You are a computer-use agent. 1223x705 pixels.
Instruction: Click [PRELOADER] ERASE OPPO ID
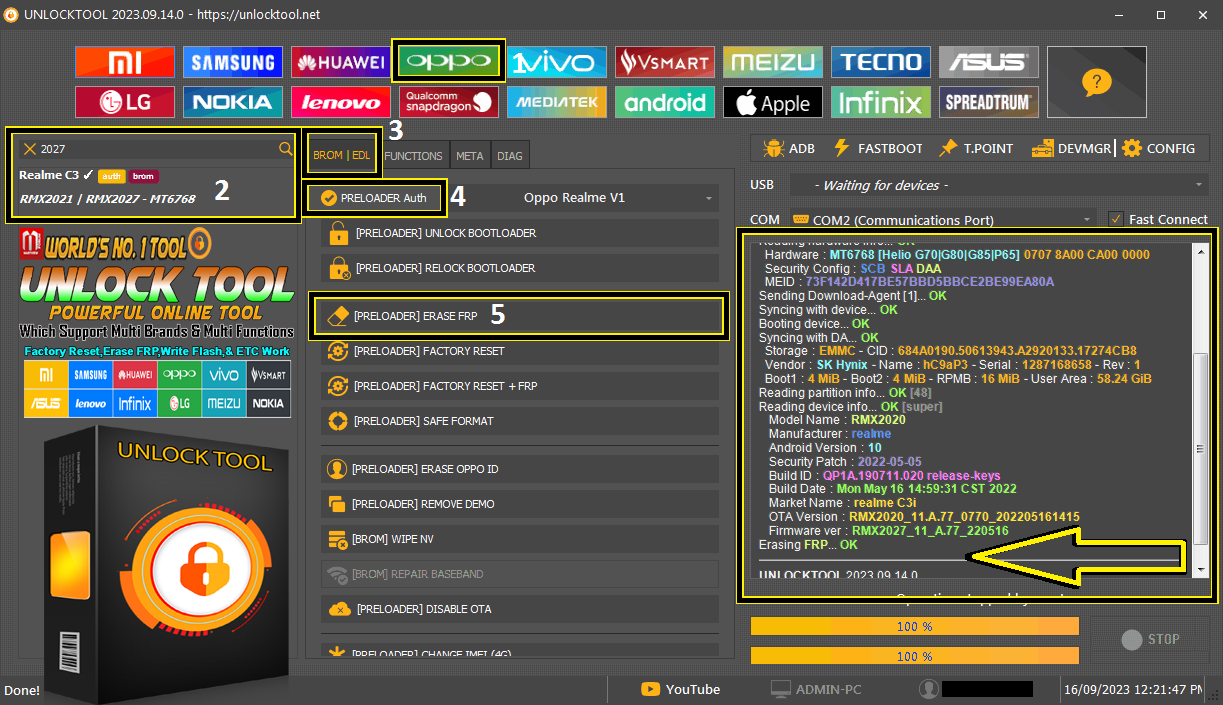click(520, 469)
